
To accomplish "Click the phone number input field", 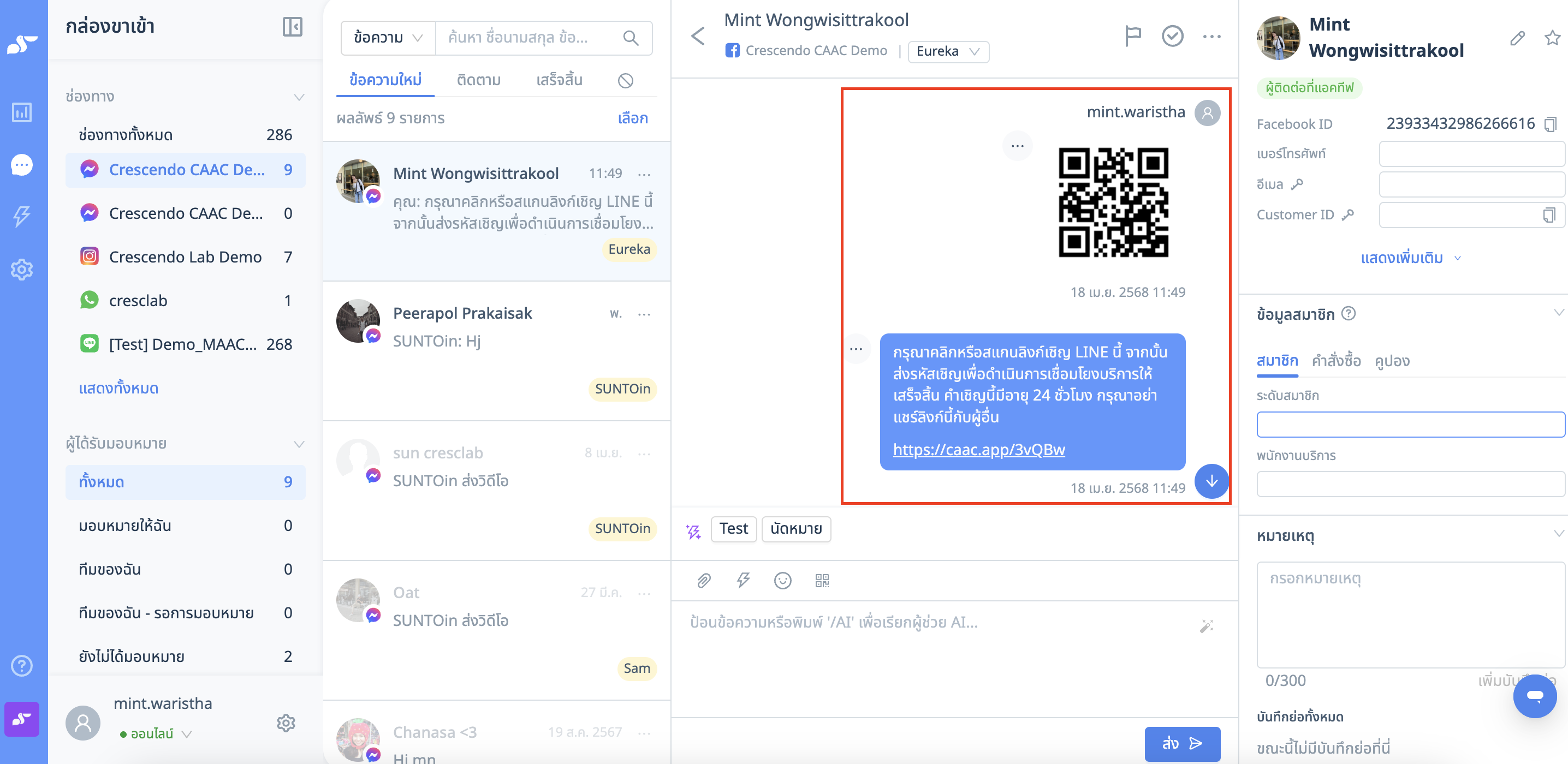I will point(1471,154).
